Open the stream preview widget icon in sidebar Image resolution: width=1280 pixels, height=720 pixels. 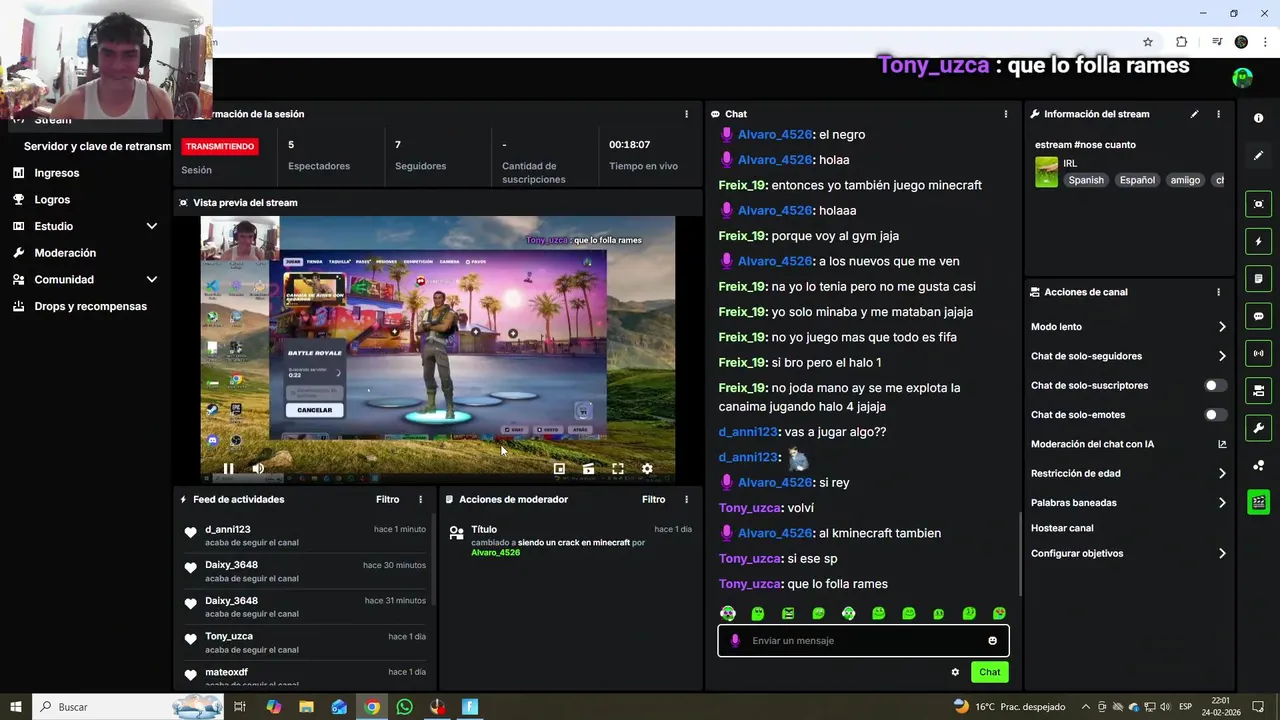point(1258,204)
